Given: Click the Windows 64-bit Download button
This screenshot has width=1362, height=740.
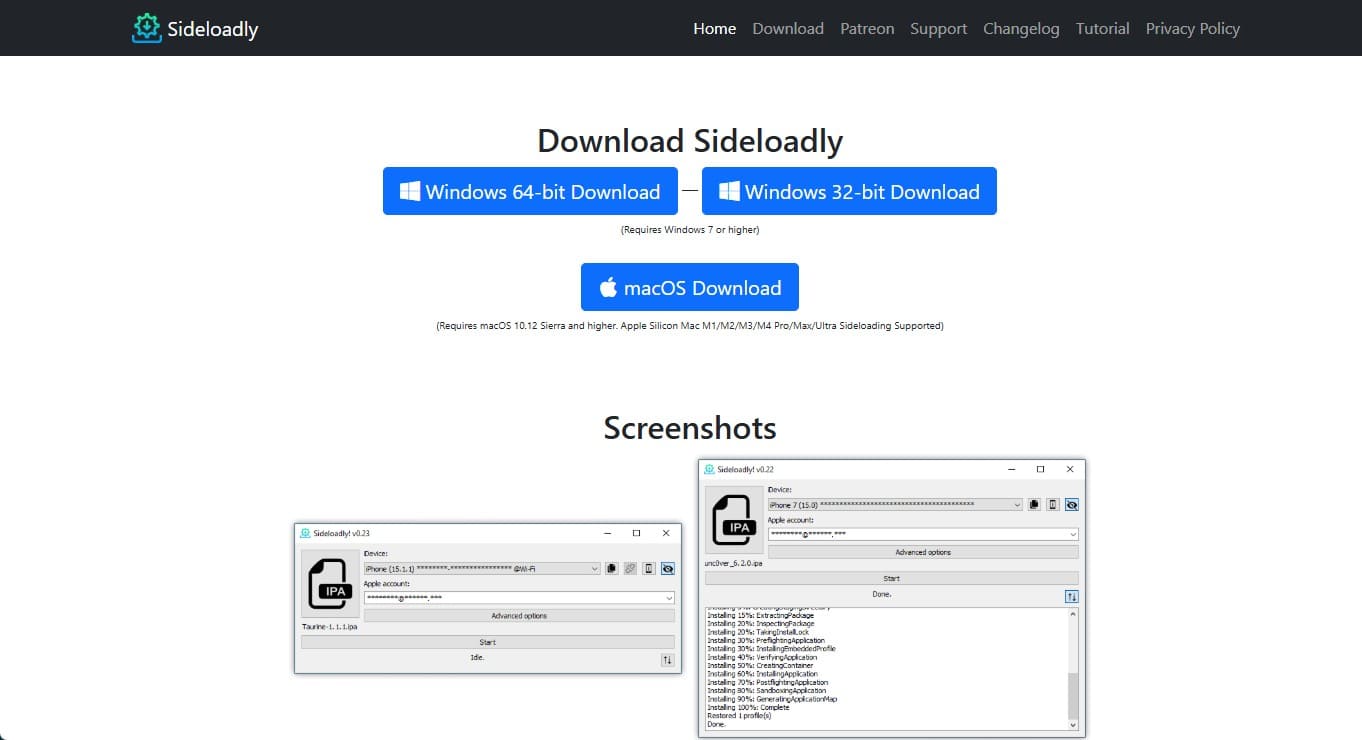Looking at the screenshot, I should tap(530, 191).
